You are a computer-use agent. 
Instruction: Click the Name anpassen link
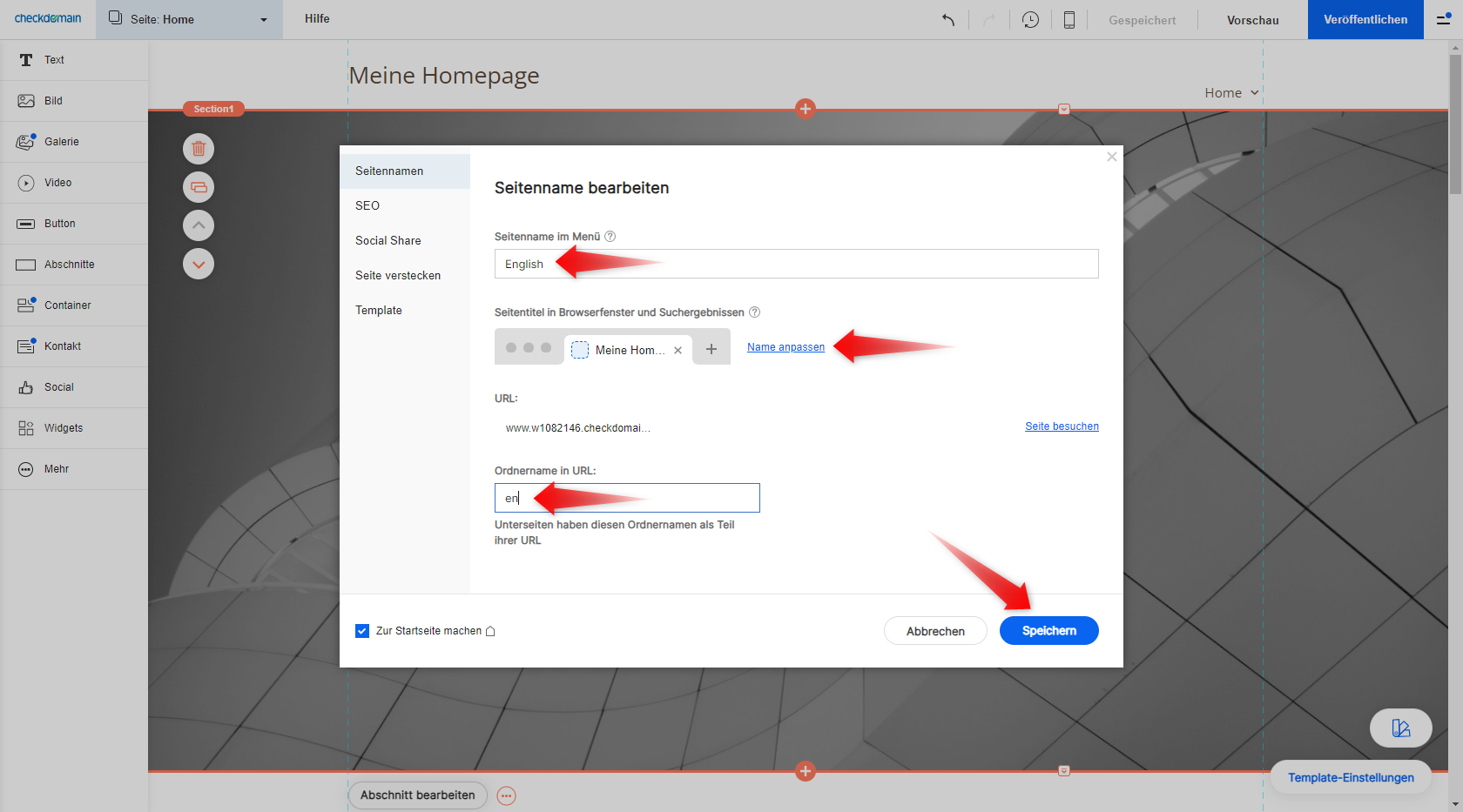coord(785,347)
